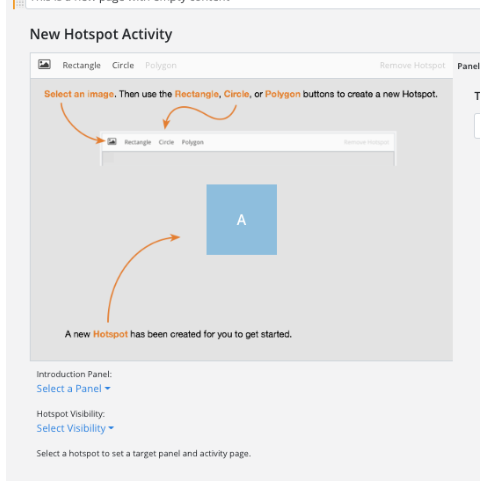Image resolution: width=480 pixels, height=481 pixels.
Task: Click Rectangle in the tutorial illustration toolbar
Action: tap(138, 142)
